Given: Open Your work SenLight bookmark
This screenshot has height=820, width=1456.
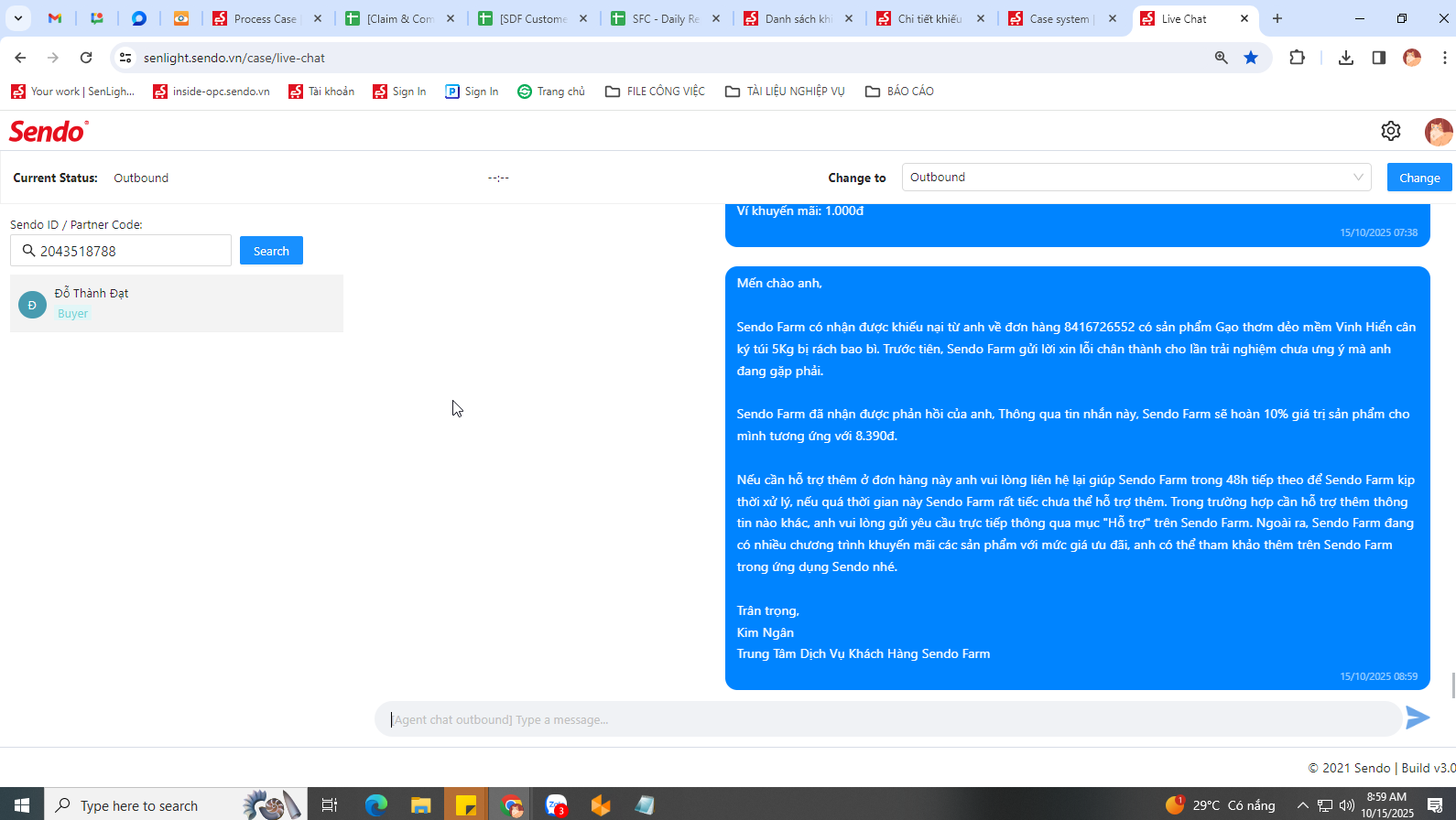Looking at the screenshot, I should (x=72, y=92).
